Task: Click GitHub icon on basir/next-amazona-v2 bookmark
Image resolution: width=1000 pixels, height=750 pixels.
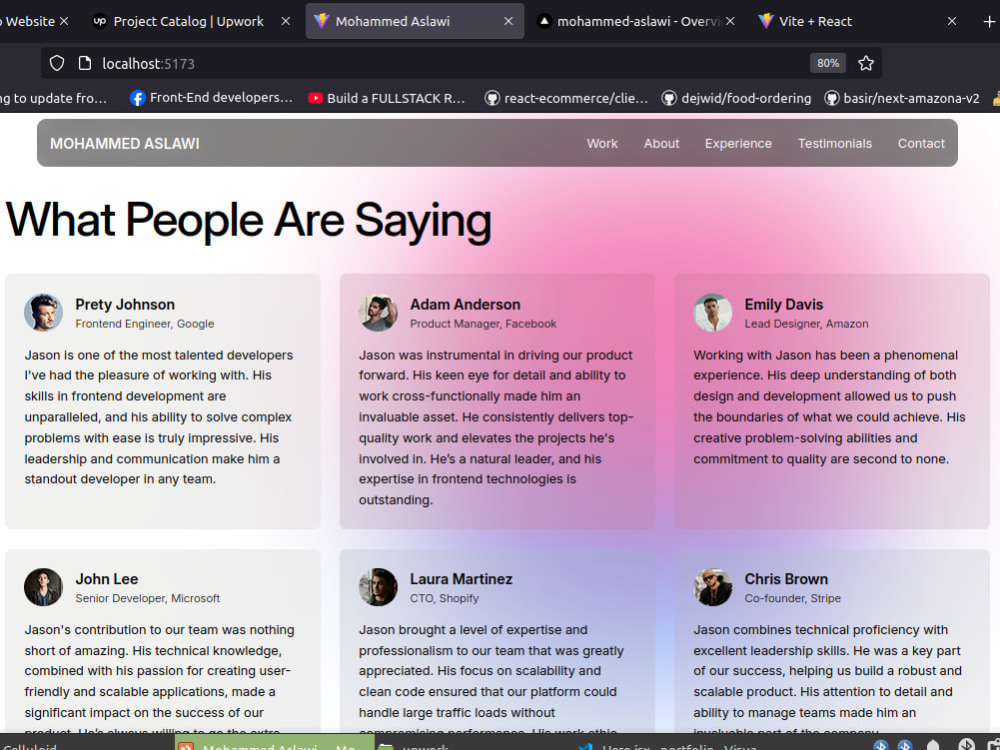Action: pos(832,98)
